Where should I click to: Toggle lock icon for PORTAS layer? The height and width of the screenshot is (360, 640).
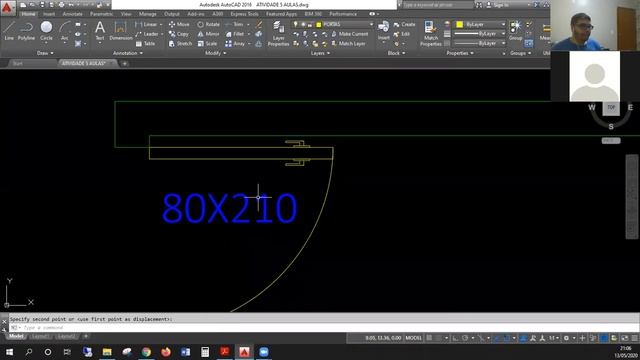(x=310, y=24)
